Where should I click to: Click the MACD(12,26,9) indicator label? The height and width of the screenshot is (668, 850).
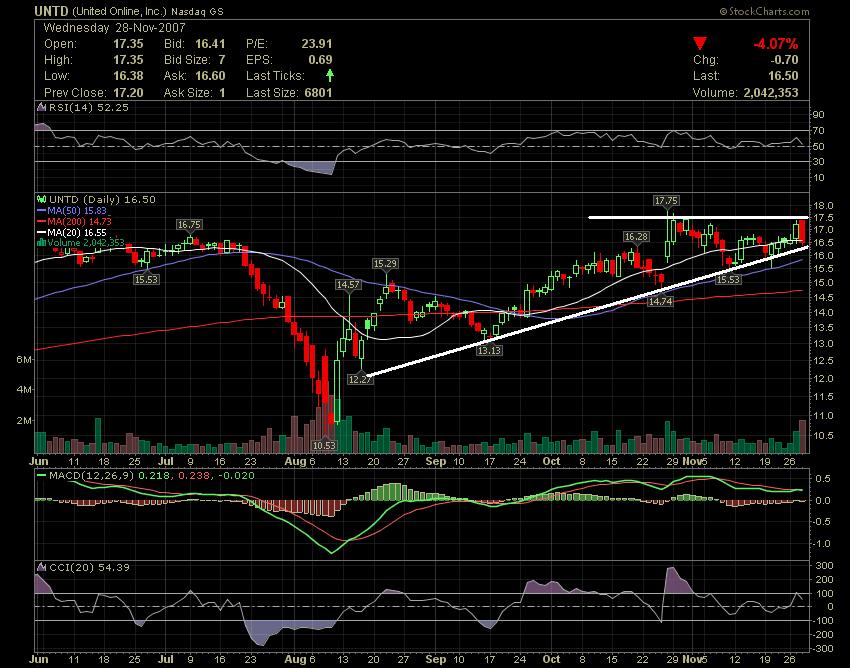[x=92, y=476]
